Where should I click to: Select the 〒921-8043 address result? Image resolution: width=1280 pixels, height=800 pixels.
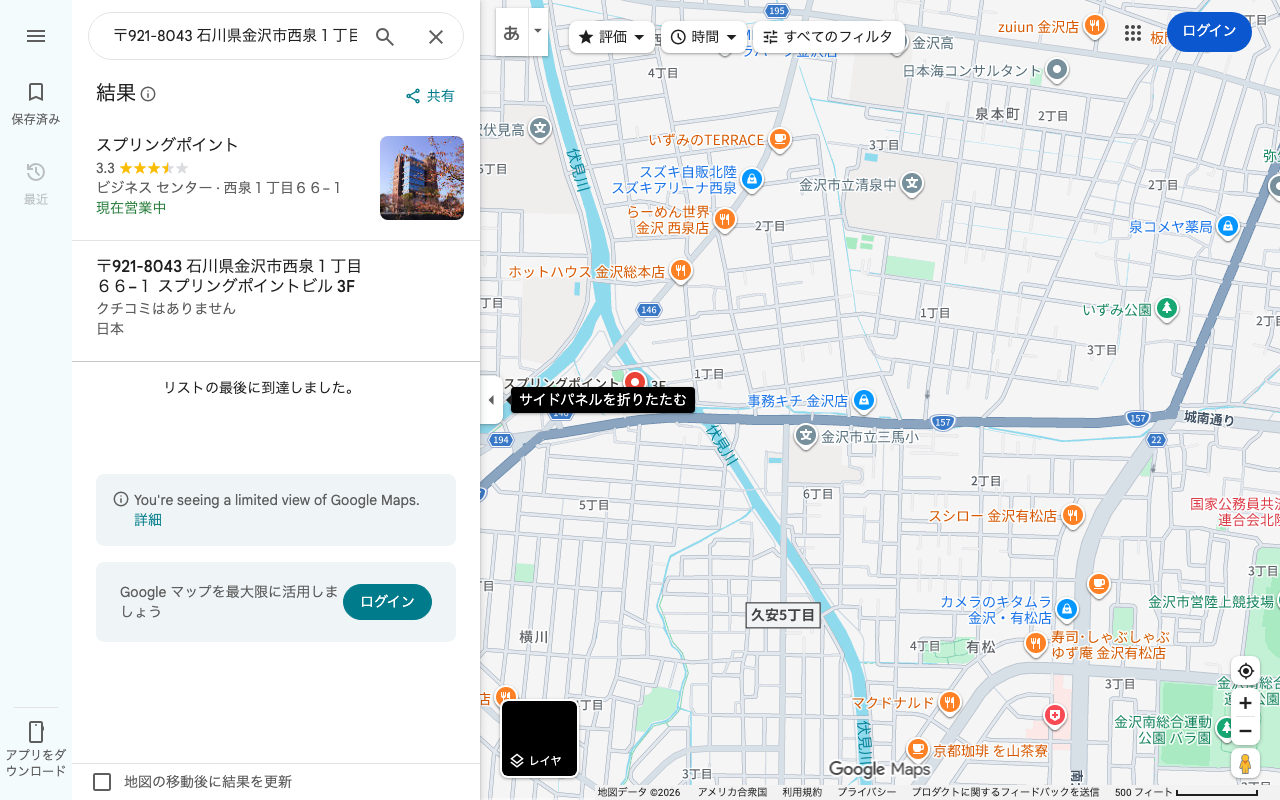click(276, 298)
